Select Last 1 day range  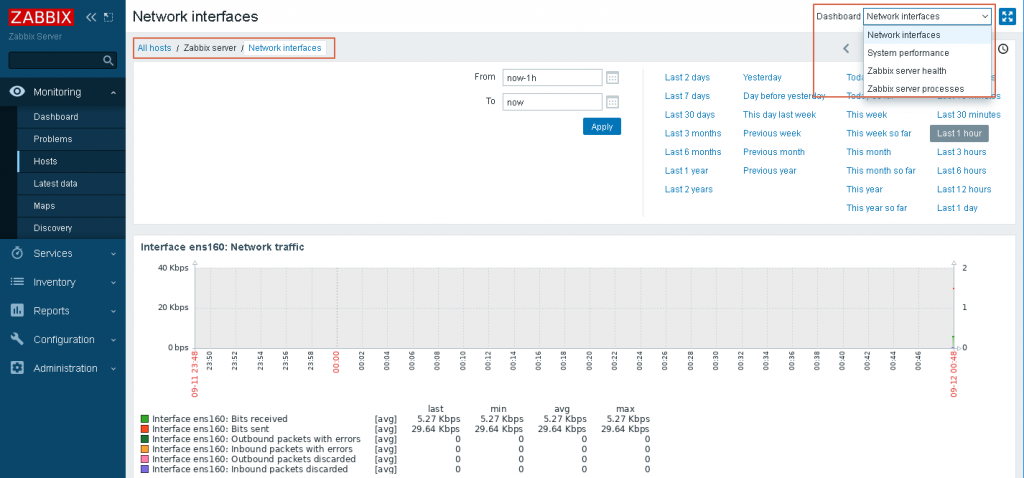click(x=957, y=208)
